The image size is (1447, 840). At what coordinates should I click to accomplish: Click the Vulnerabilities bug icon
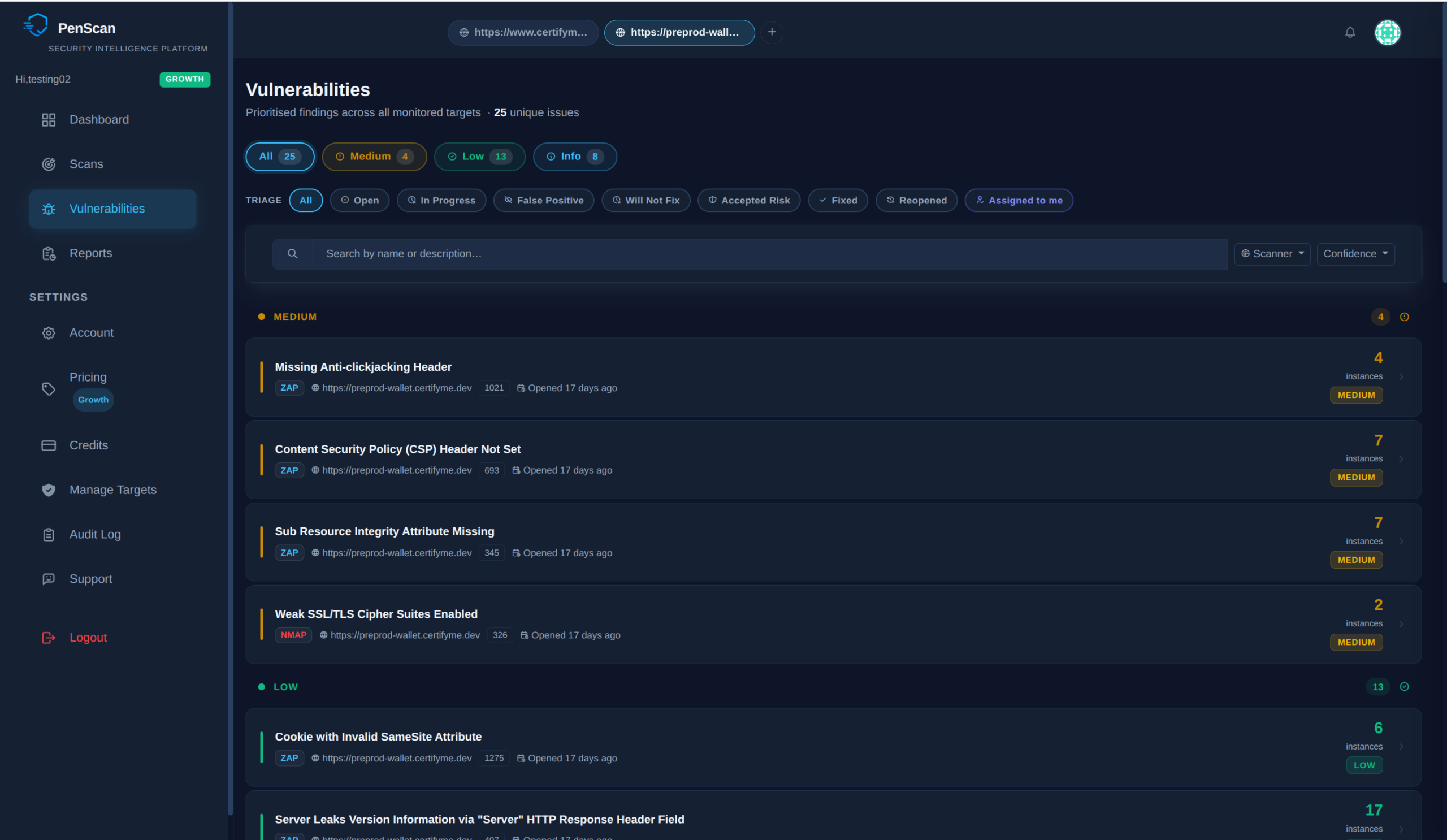(x=49, y=209)
